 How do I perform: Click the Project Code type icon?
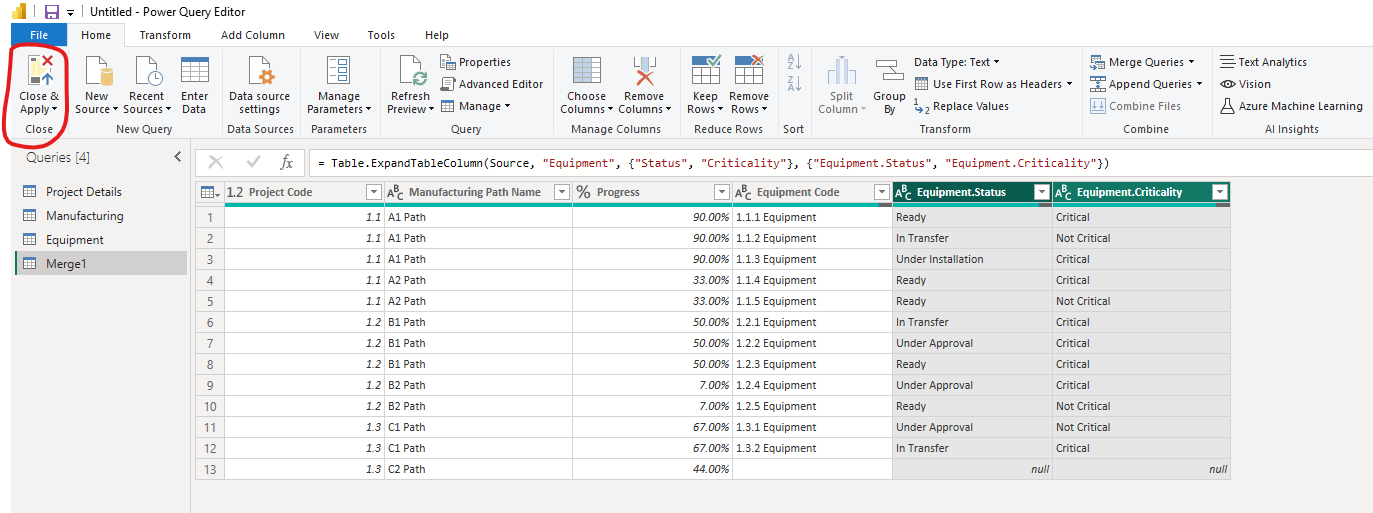tap(235, 192)
